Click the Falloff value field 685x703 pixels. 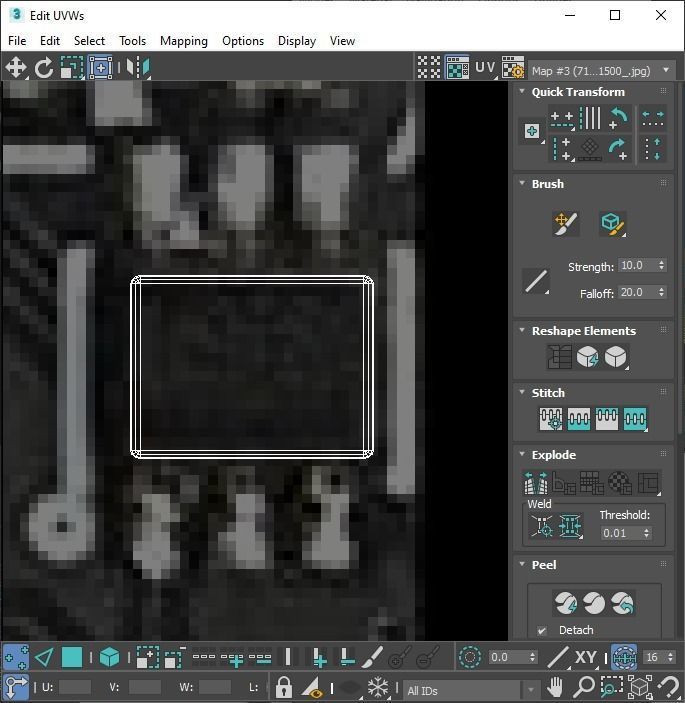[x=637, y=292]
